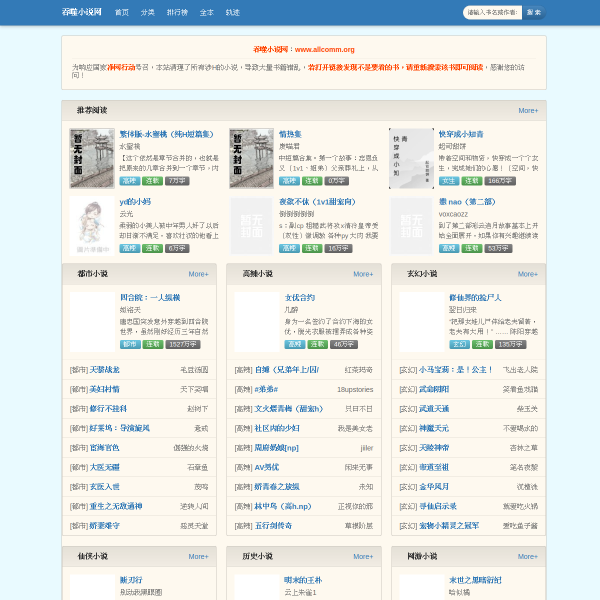Open the 宠物小精灵之冠军 list entry
600x600 pixels.
pos(449,526)
